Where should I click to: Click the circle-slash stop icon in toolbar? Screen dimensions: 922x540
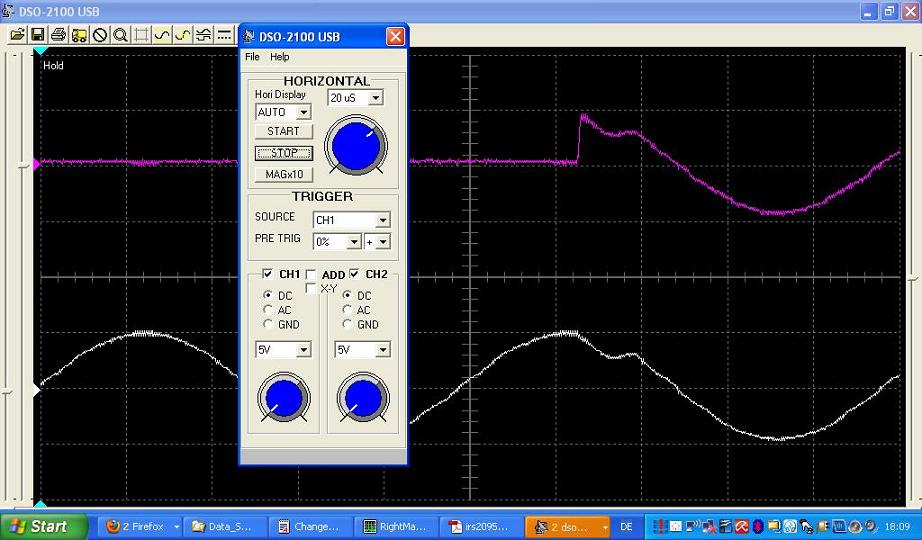pyautogui.click(x=100, y=35)
